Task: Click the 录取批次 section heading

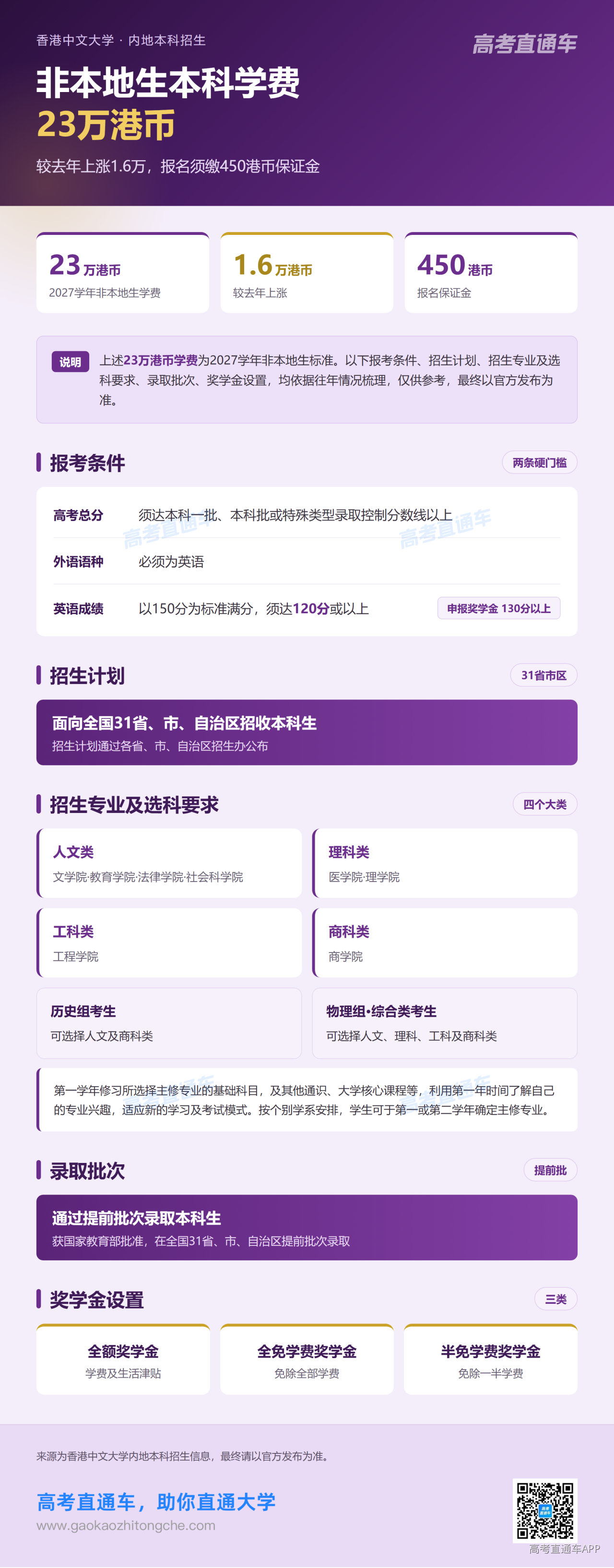Action: point(87,1171)
